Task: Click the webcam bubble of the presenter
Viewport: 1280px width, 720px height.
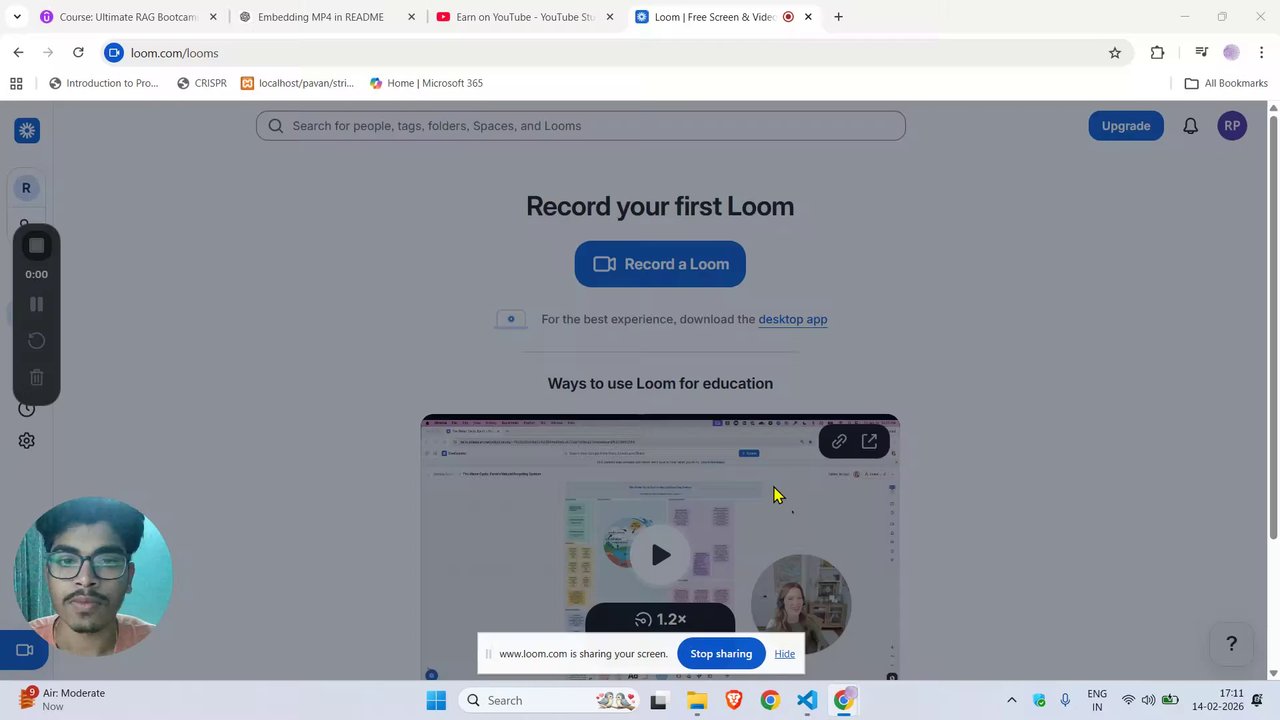Action: click(x=93, y=577)
